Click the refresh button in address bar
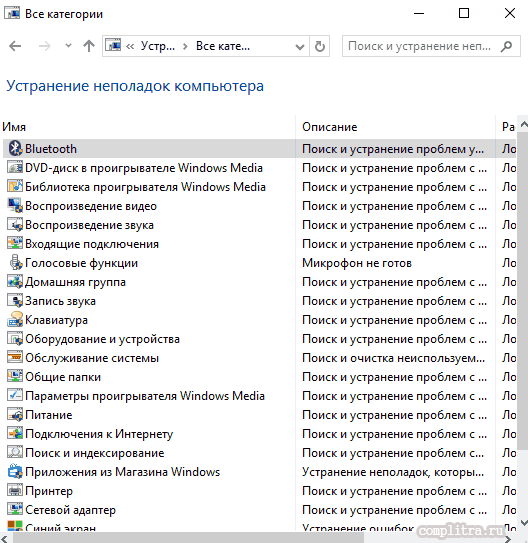 click(x=320, y=46)
